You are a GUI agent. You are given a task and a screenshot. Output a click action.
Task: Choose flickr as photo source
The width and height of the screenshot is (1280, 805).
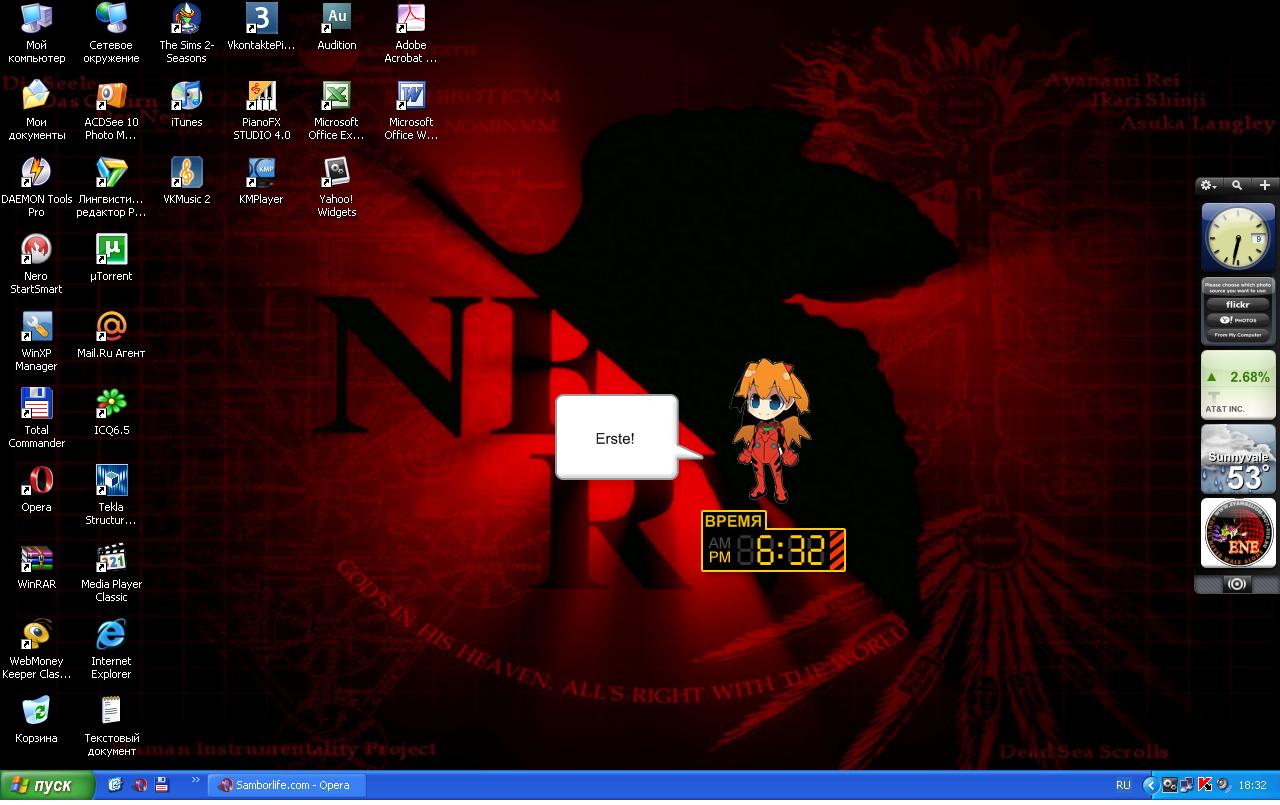(1238, 305)
